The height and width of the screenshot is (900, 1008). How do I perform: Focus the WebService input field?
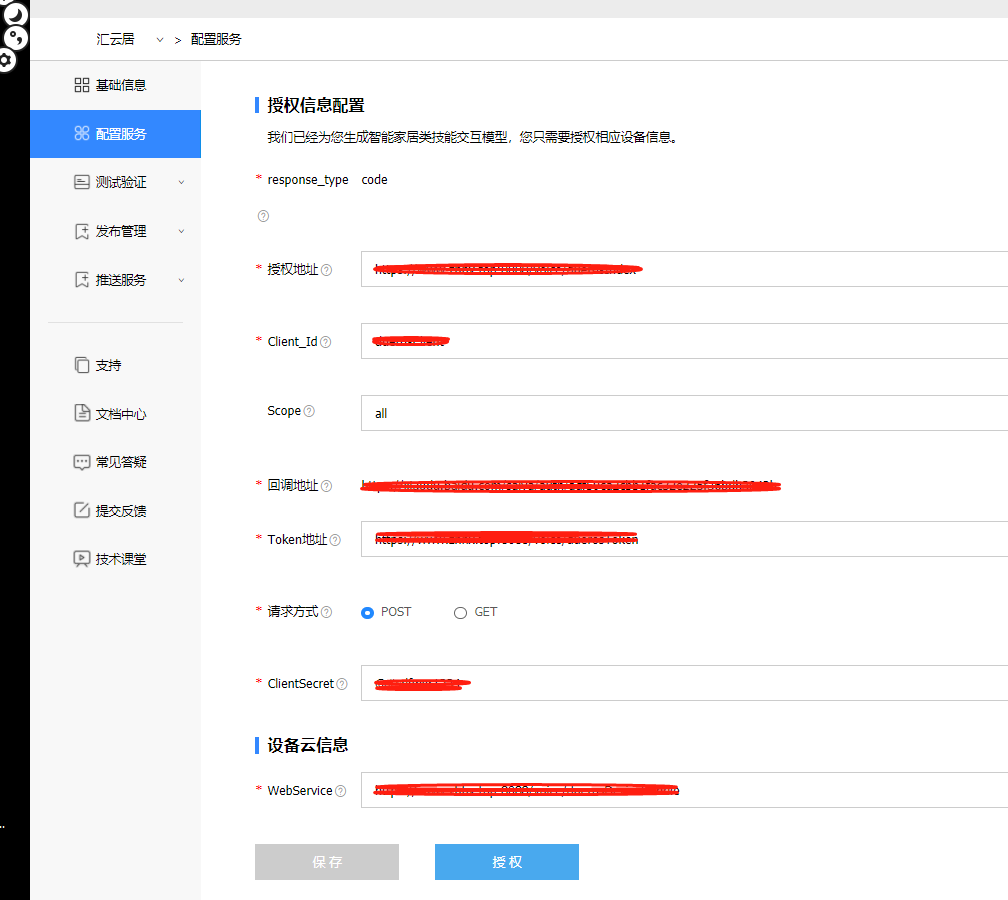684,789
